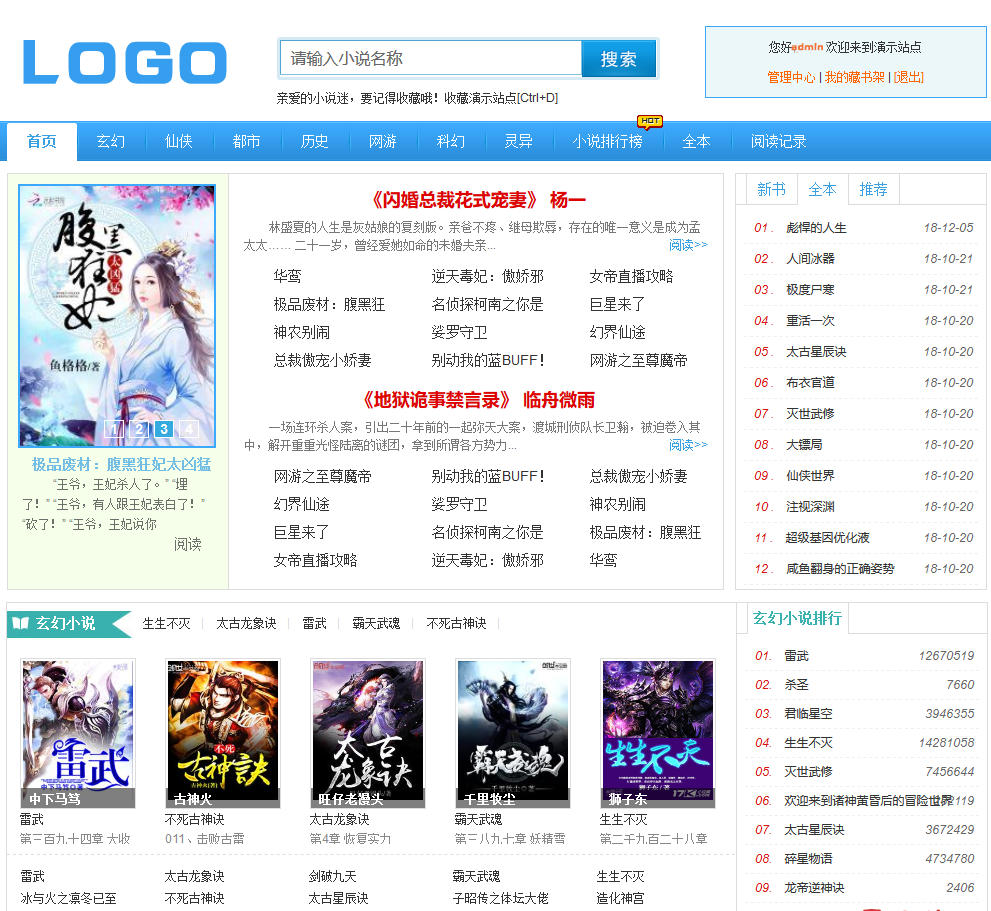Viewport: 991px width, 911px height.
Task: Switch to the 新书 sidebar tab
Action: [771, 189]
